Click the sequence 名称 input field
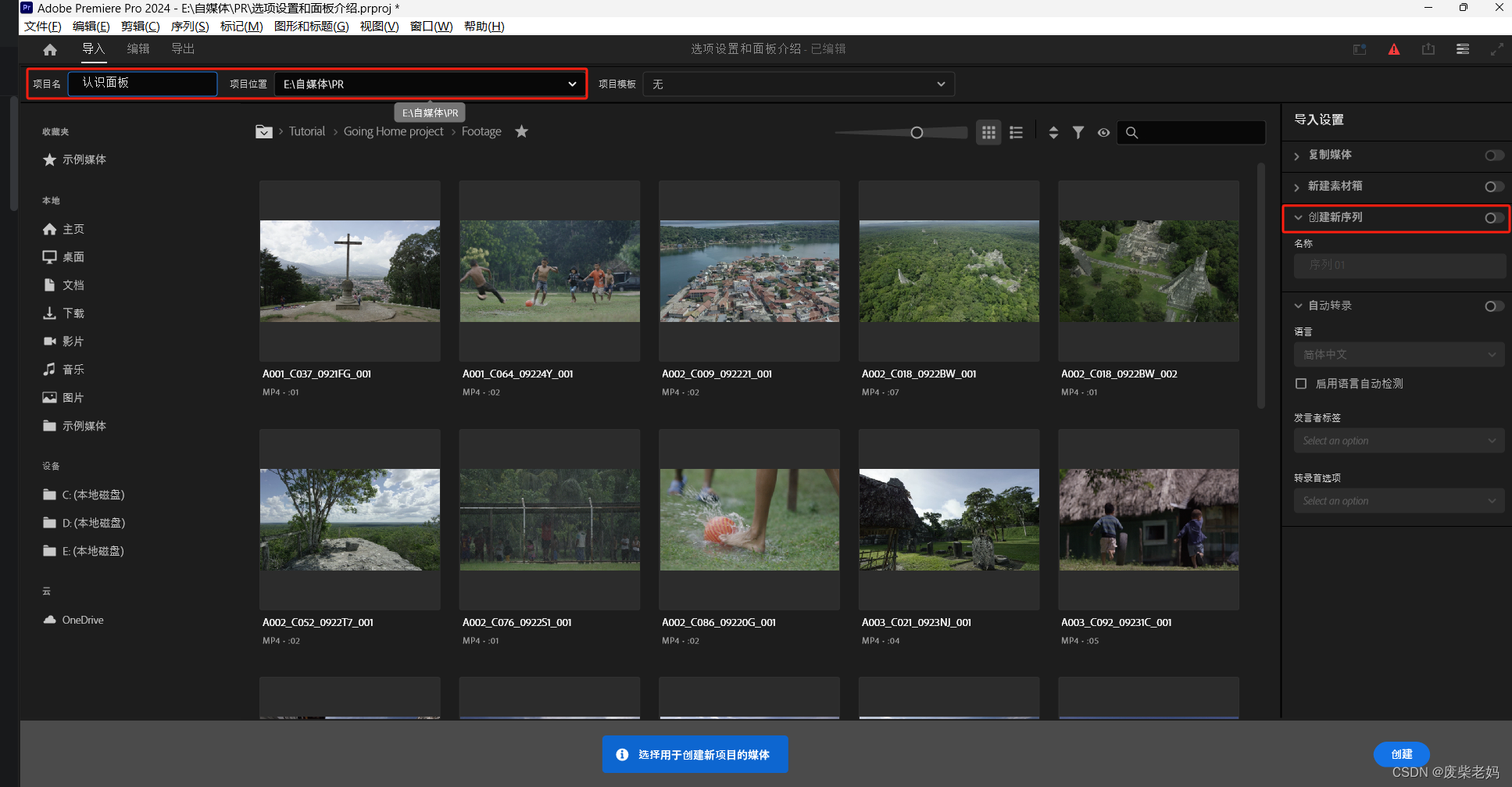Image resolution: width=1512 pixels, height=787 pixels. tap(1399, 266)
